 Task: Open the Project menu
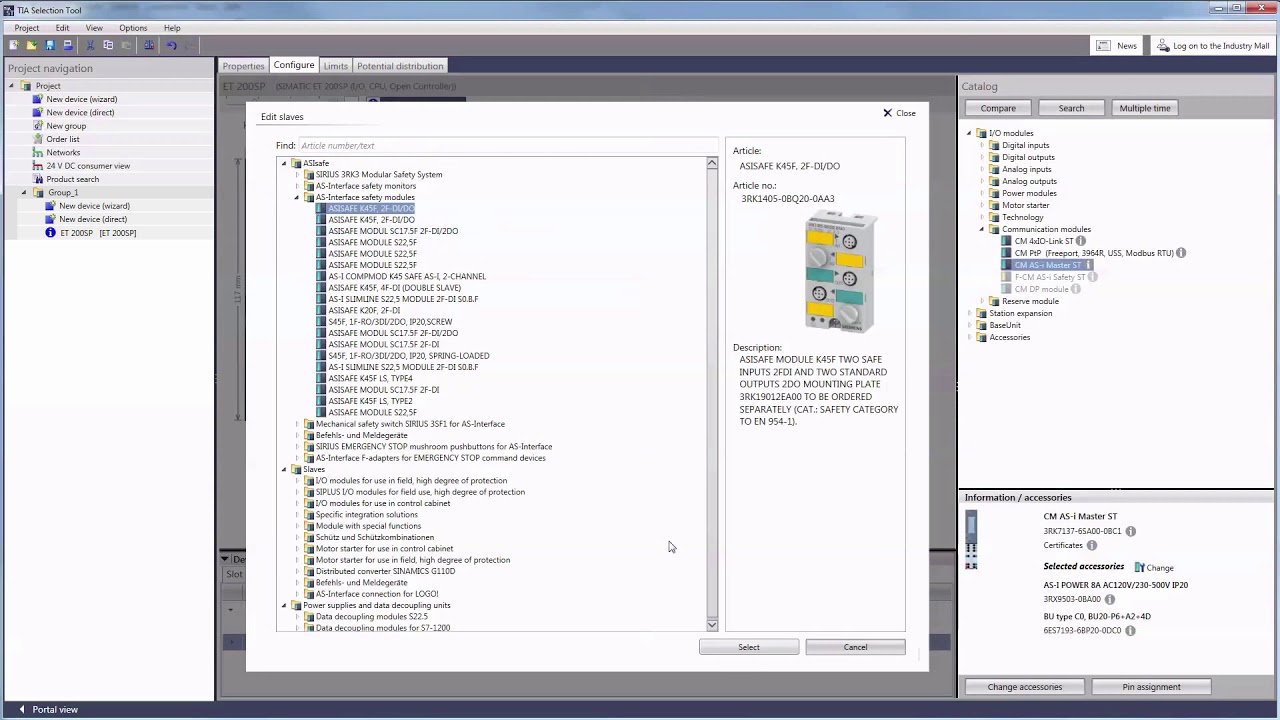(27, 28)
